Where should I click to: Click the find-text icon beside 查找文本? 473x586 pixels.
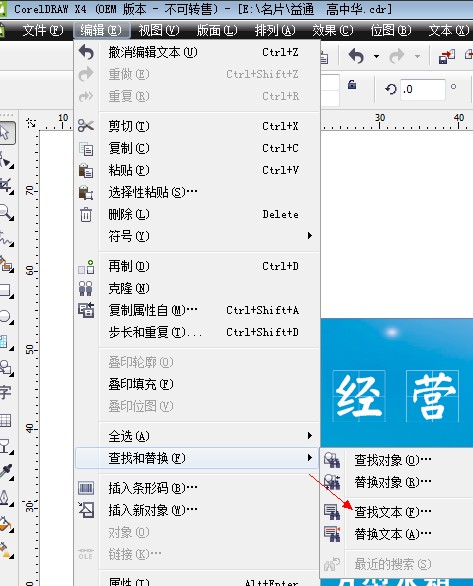pyautogui.click(x=332, y=512)
